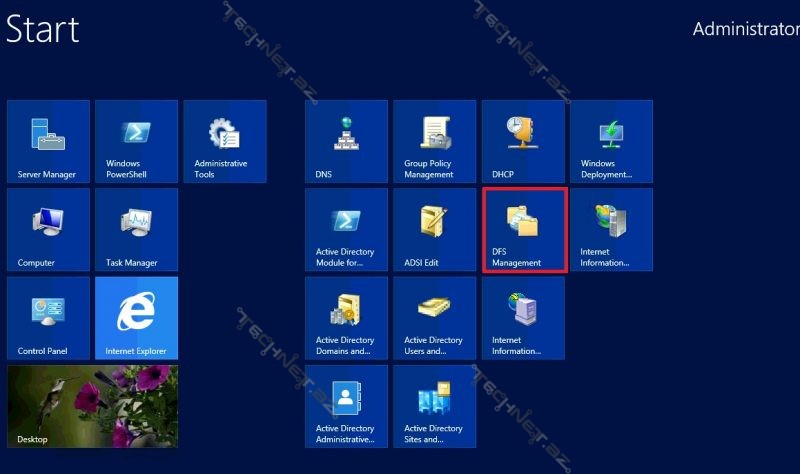Open Active Directory Domains and Trusts
This screenshot has height=474, width=800.
point(346,318)
